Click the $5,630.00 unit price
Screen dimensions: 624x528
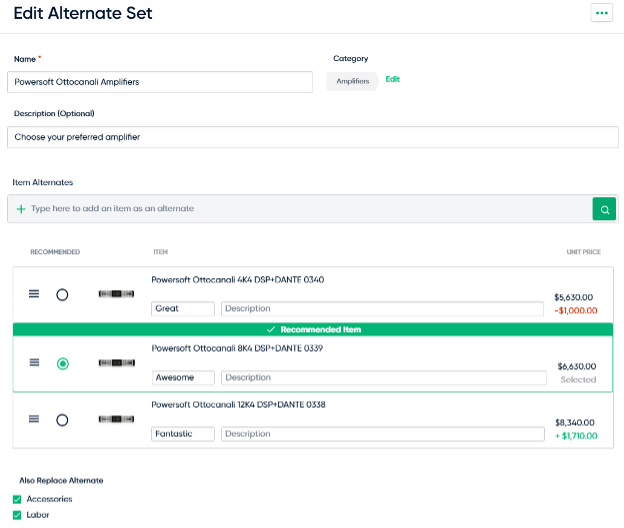(573, 297)
